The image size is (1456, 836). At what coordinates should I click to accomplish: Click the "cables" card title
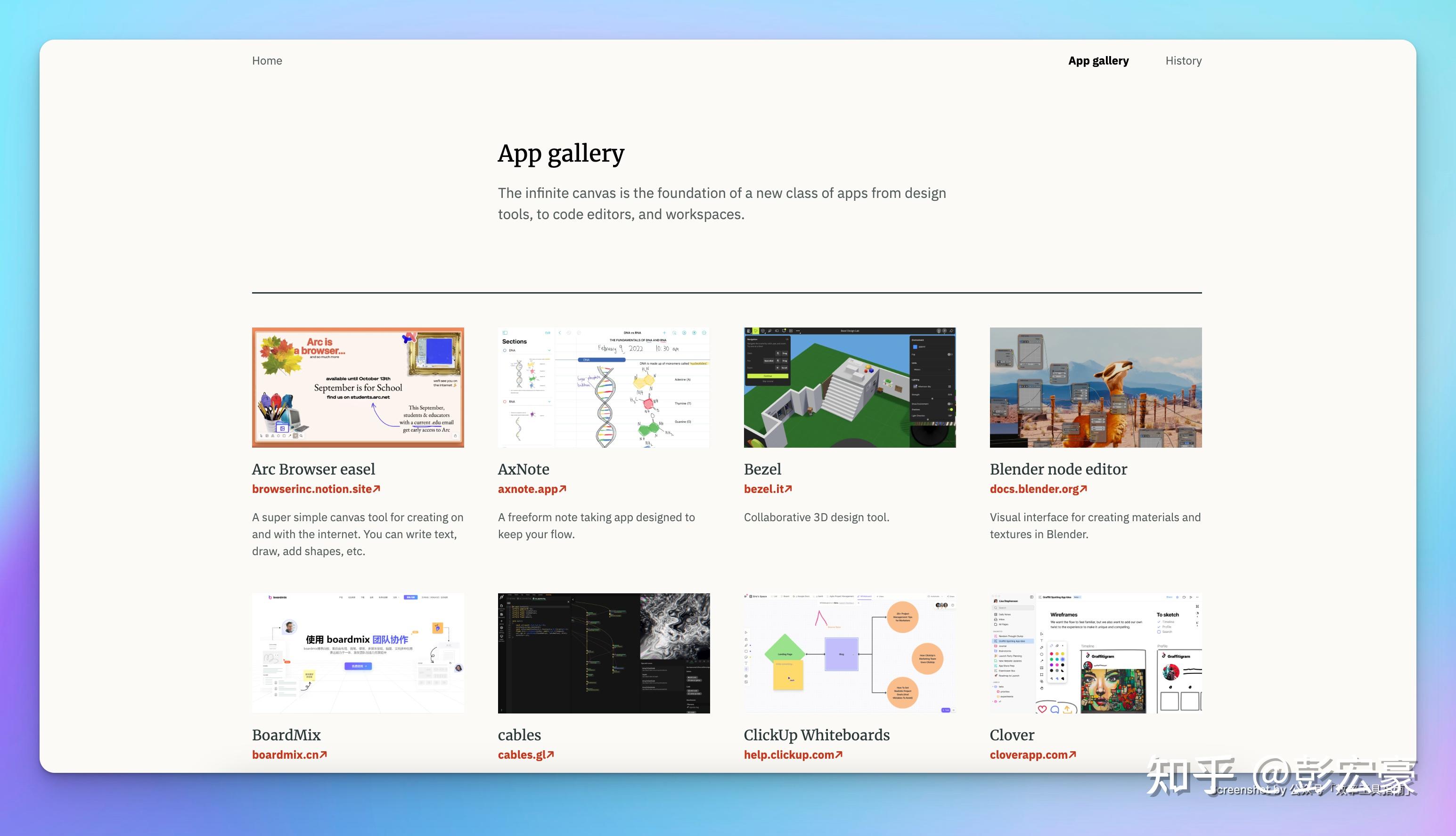[x=520, y=735]
